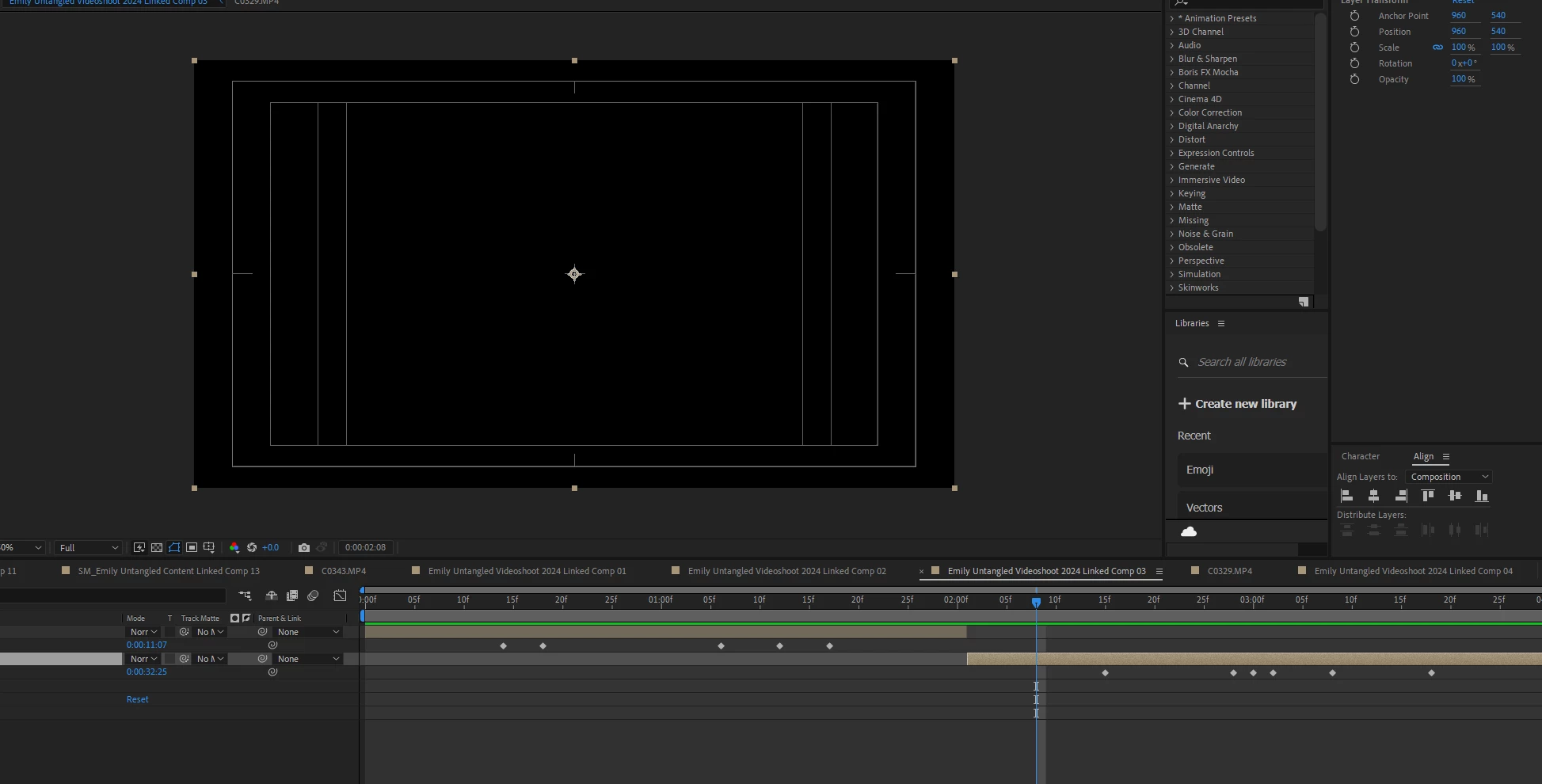Click the blue Reset link in timeline
This screenshot has height=784, width=1542.
tap(137, 699)
